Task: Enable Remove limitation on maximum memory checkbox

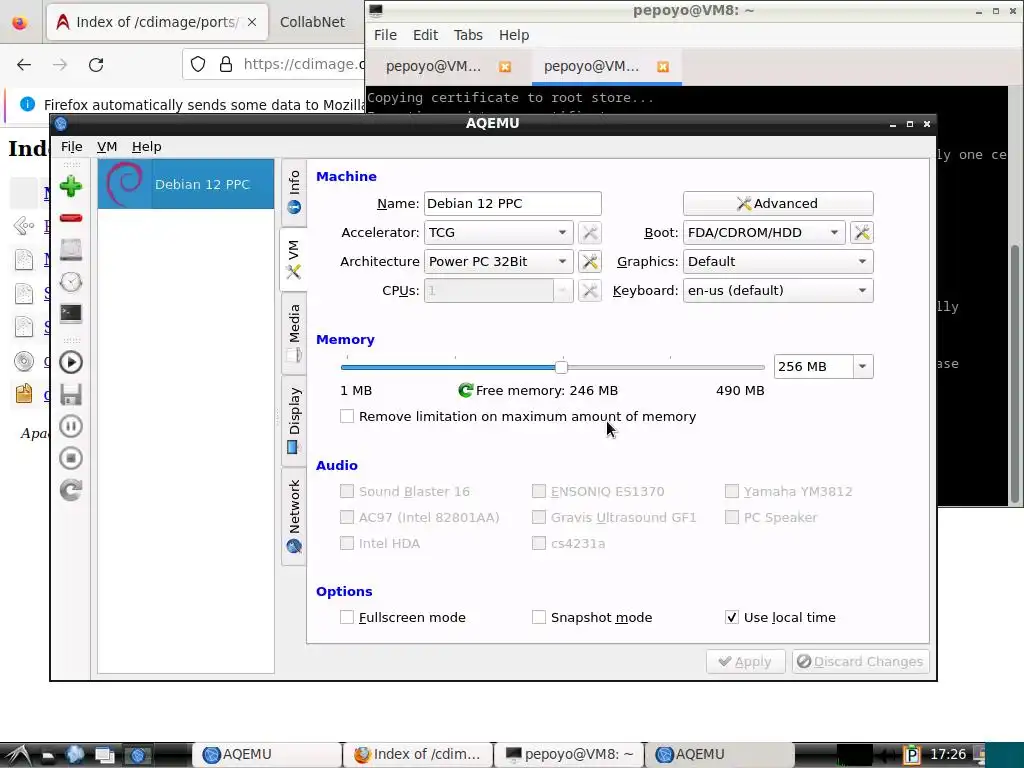Action: pyautogui.click(x=347, y=417)
